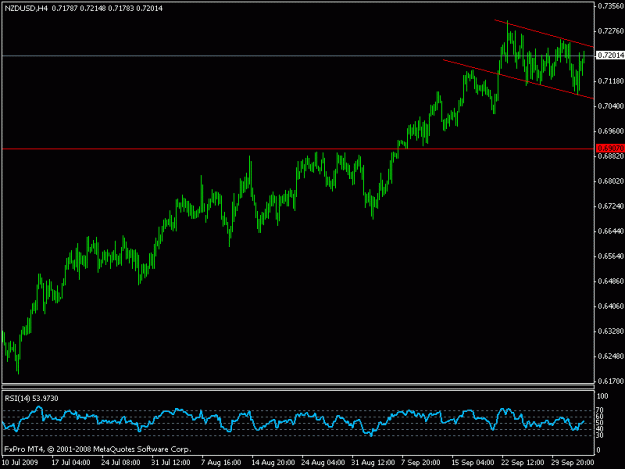Click the 7 Sep 20:00 time label
The image size is (625, 469).
421,462
